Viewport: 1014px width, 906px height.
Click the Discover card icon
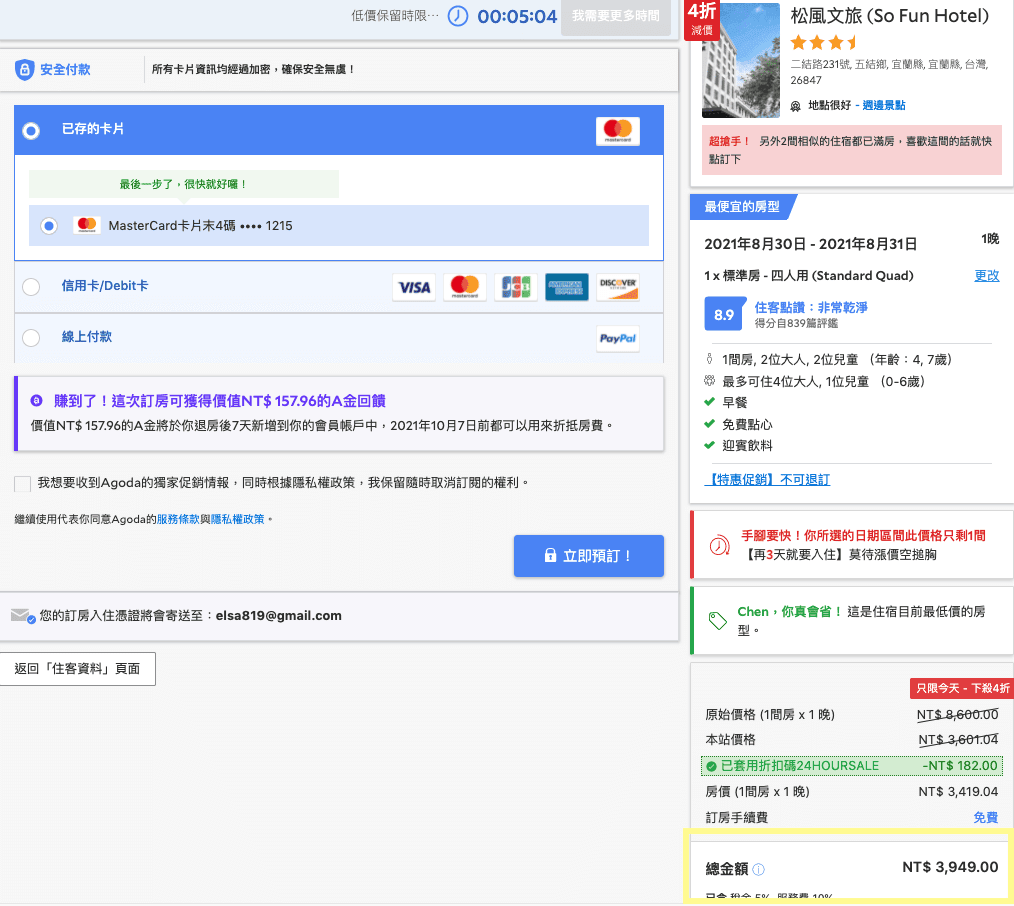pos(617,285)
